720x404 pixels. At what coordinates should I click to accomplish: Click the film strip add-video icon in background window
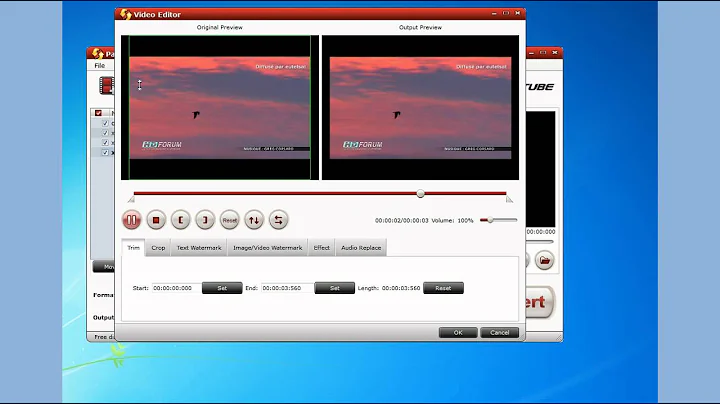click(x=107, y=86)
